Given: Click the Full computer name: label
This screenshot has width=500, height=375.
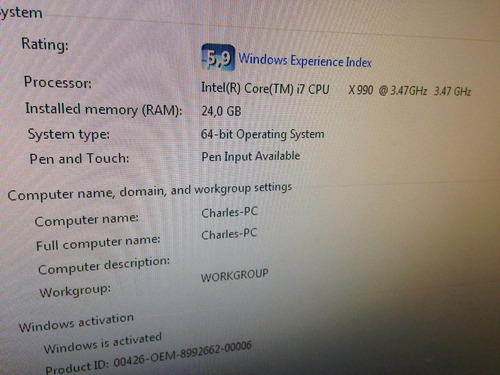Looking at the screenshot, I should click(x=98, y=243).
